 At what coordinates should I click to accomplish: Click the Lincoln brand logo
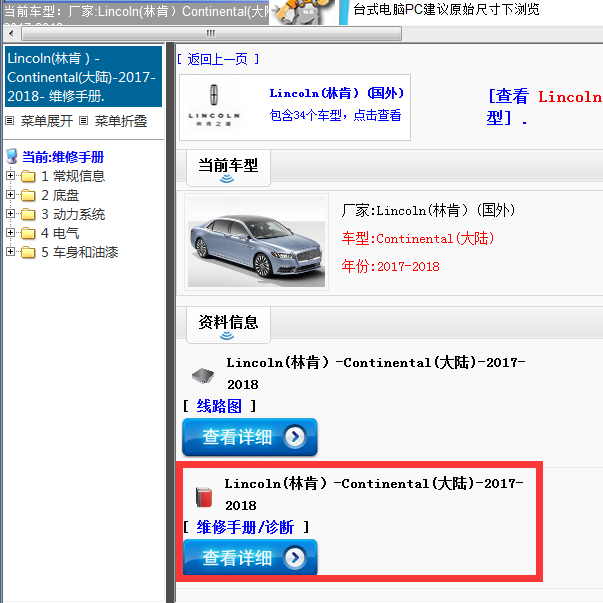pos(214,105)
